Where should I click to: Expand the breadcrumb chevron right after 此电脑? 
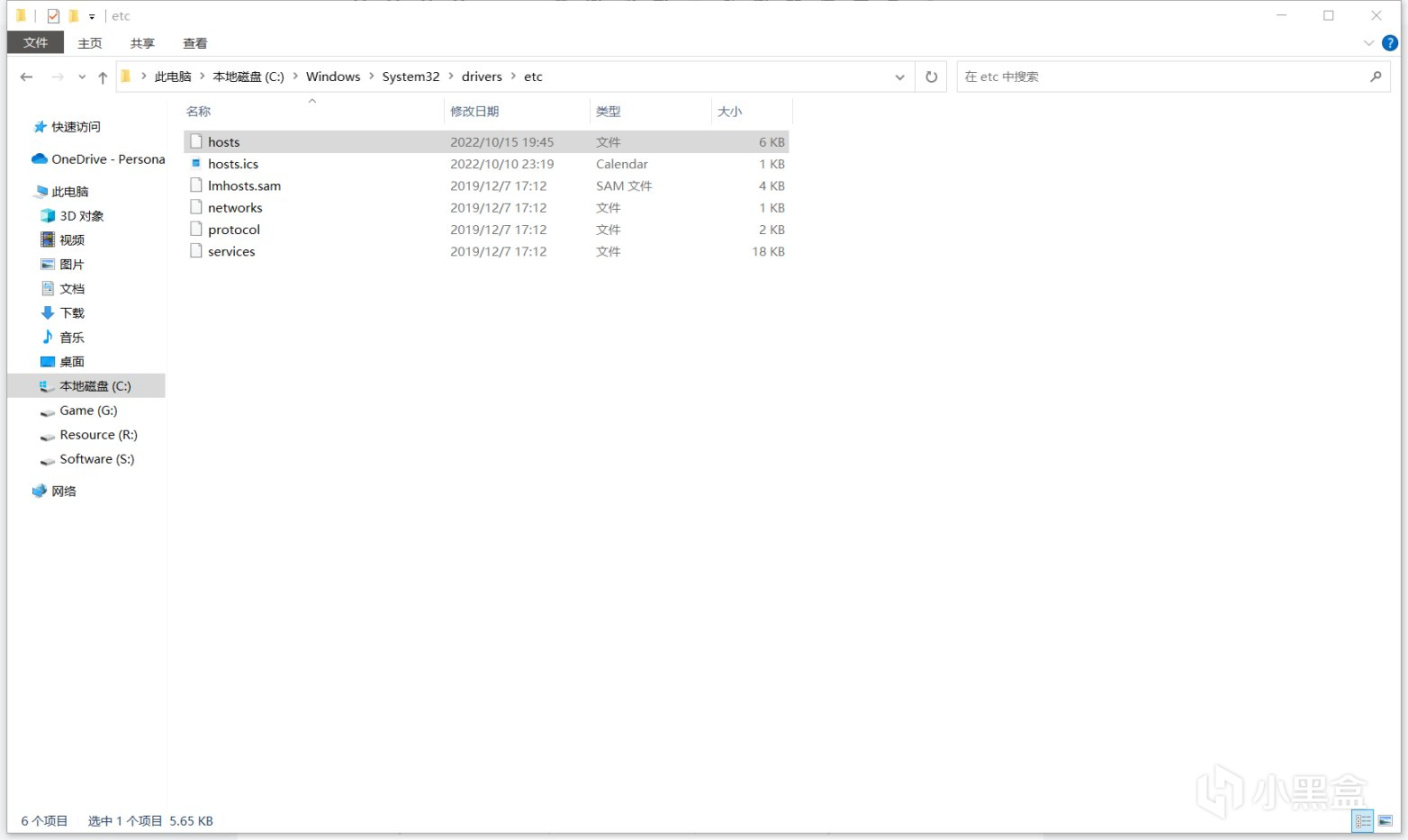pyautogui.click(x=202, y=77)
